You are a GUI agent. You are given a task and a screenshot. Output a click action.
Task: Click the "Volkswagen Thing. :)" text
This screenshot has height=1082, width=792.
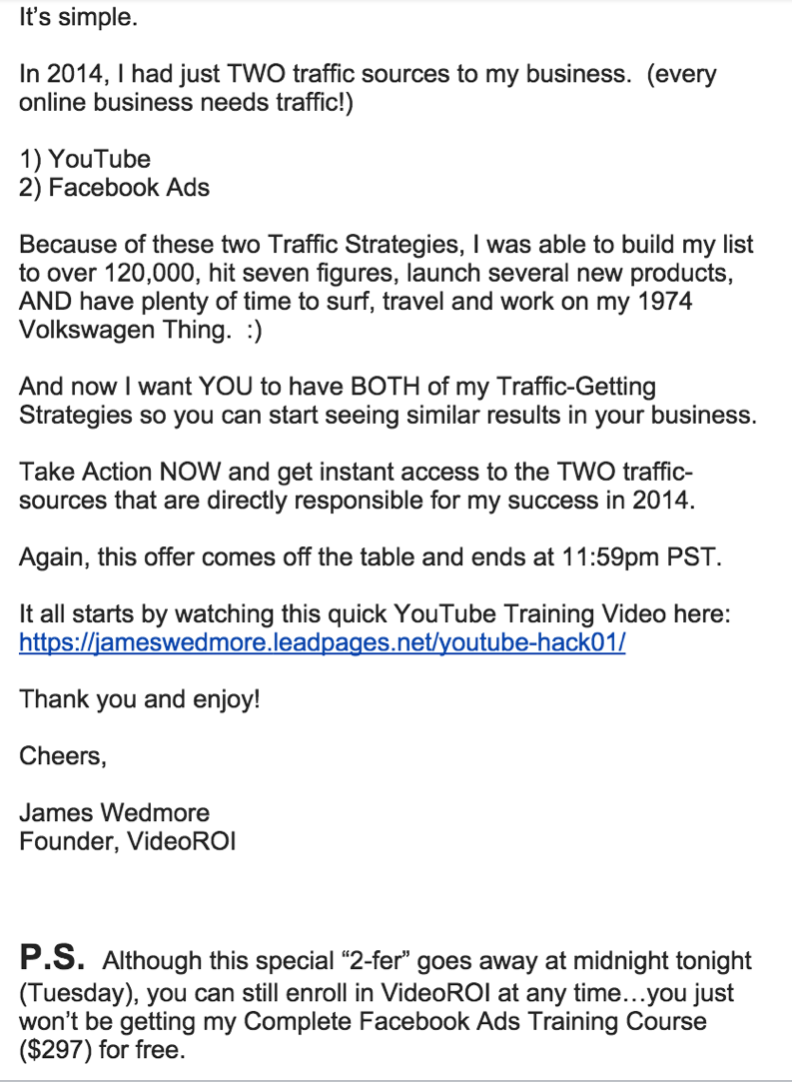tap(140, 330)
